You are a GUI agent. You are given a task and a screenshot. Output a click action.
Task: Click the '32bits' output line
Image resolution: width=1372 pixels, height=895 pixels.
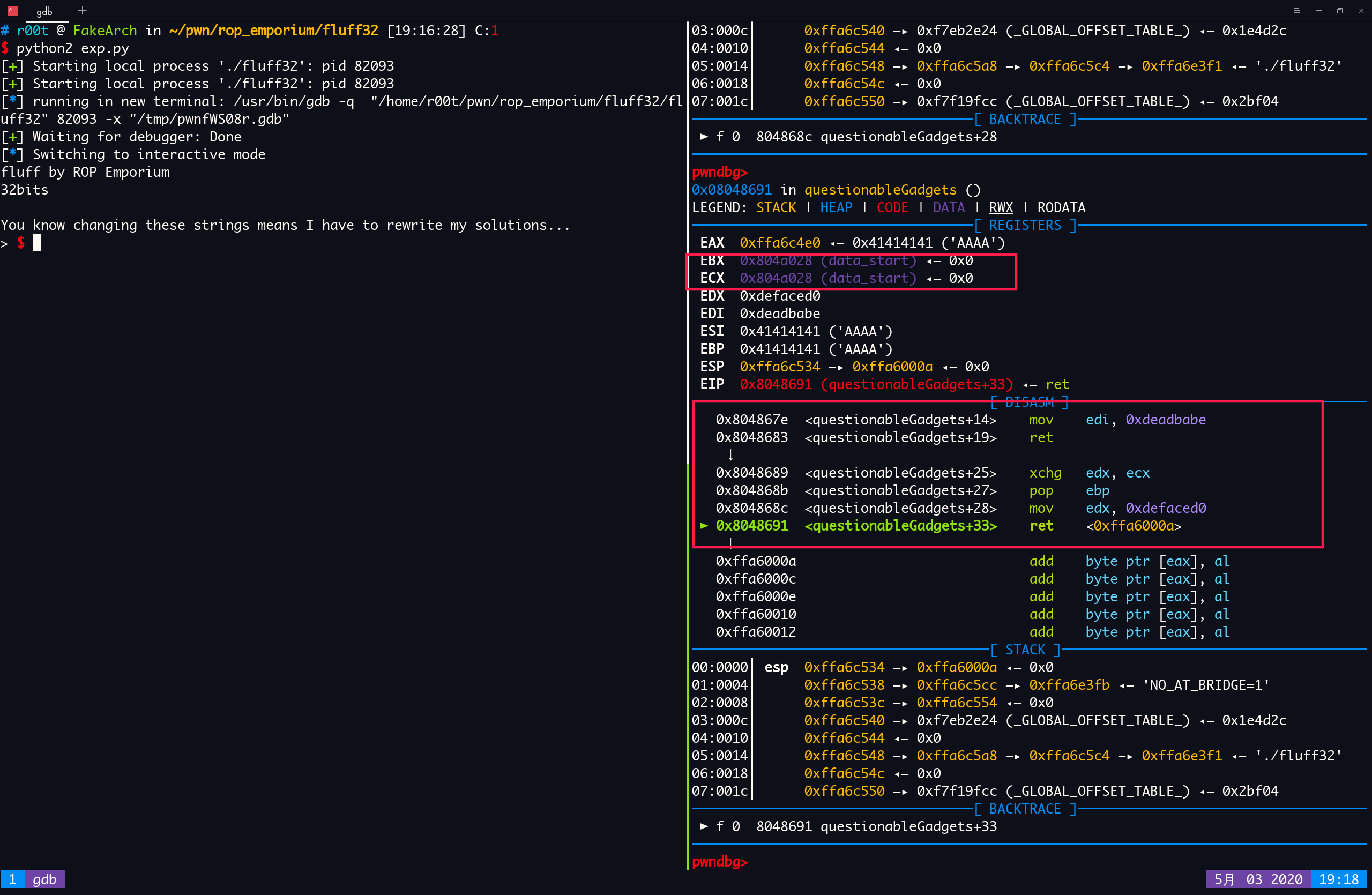(x=24, y=190)
